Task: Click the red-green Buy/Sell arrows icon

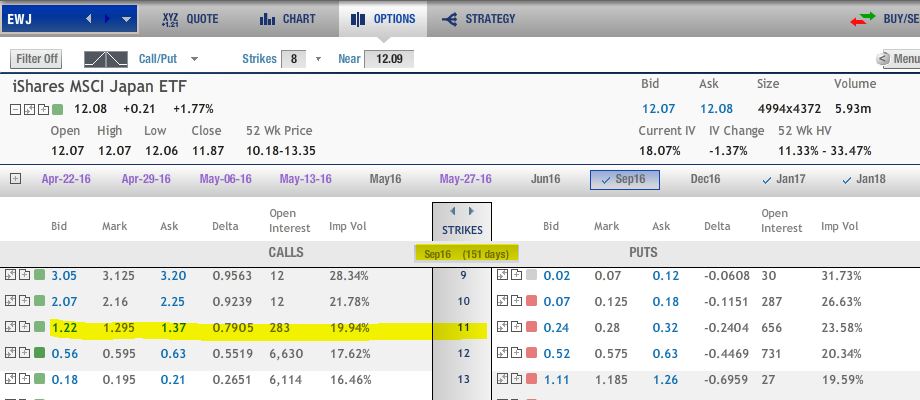Action: 862,19
